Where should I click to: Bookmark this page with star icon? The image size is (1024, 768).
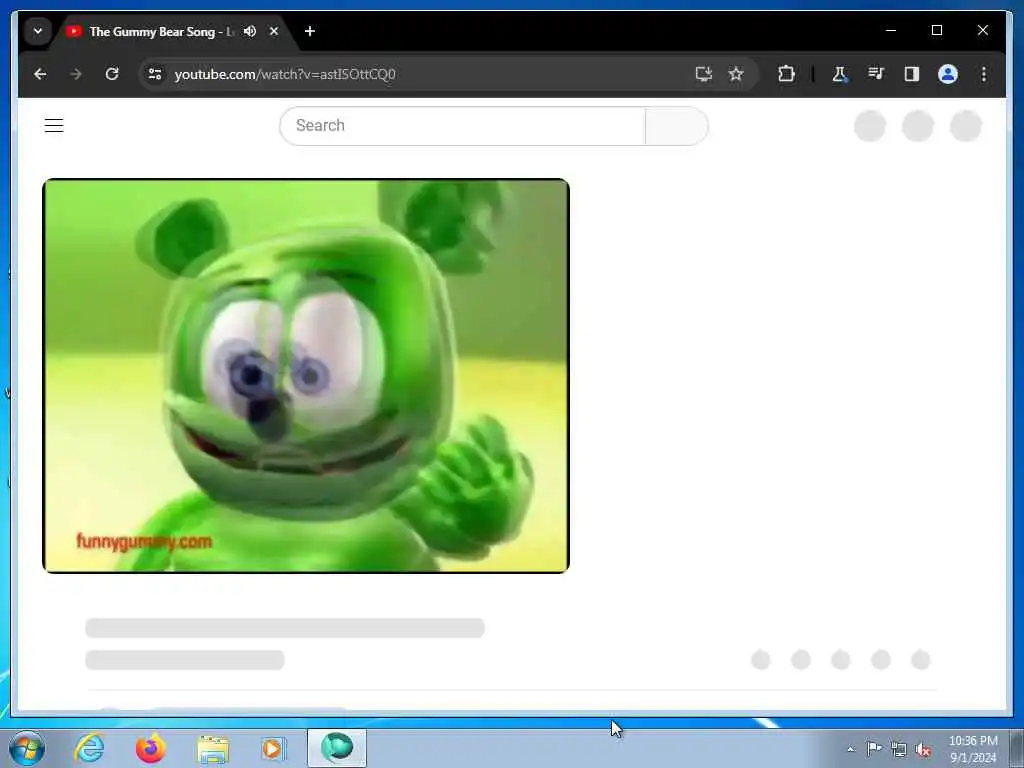pos(736,74)
